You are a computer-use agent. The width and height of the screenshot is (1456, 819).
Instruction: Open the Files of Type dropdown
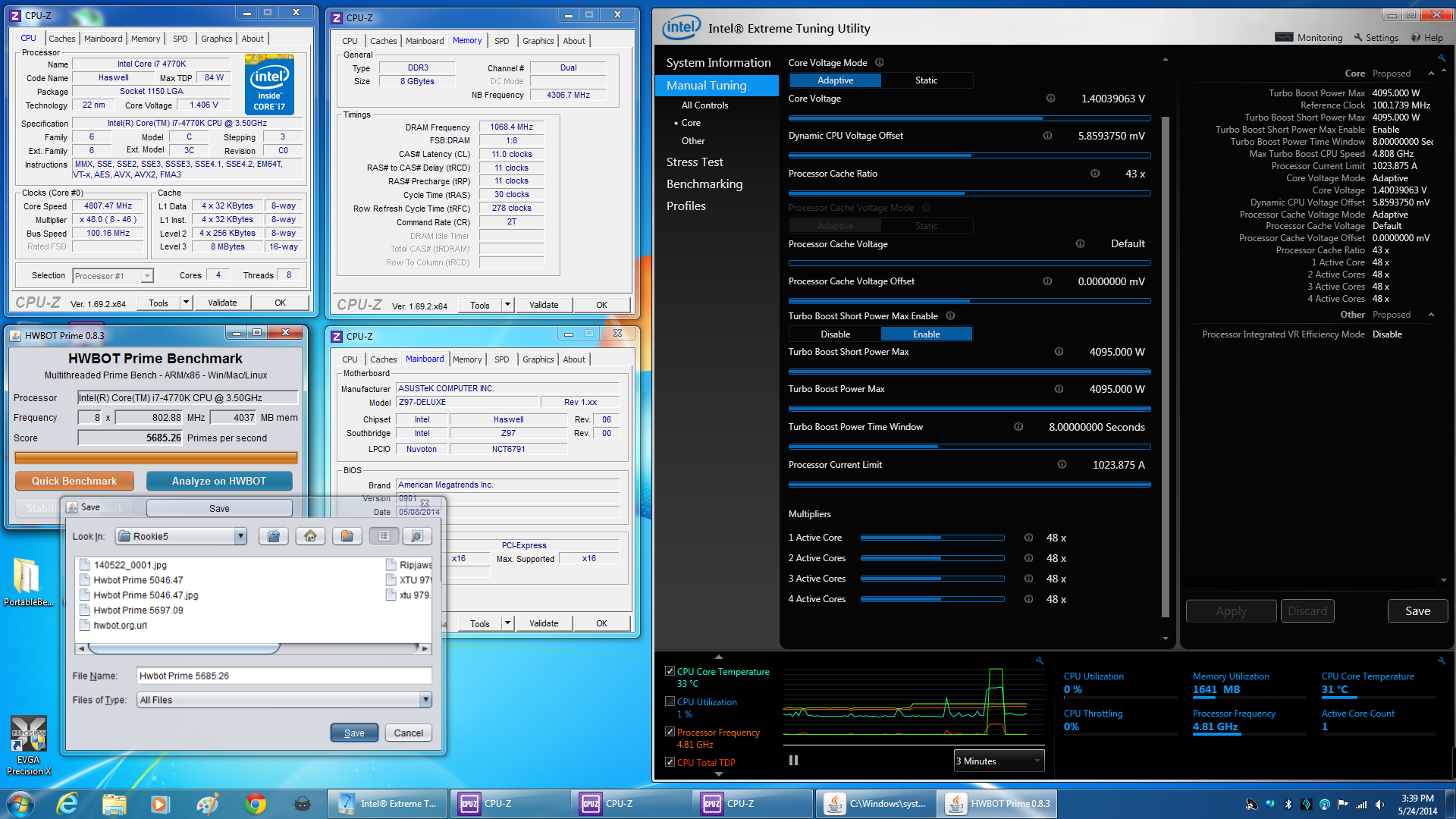coord(425,700)
